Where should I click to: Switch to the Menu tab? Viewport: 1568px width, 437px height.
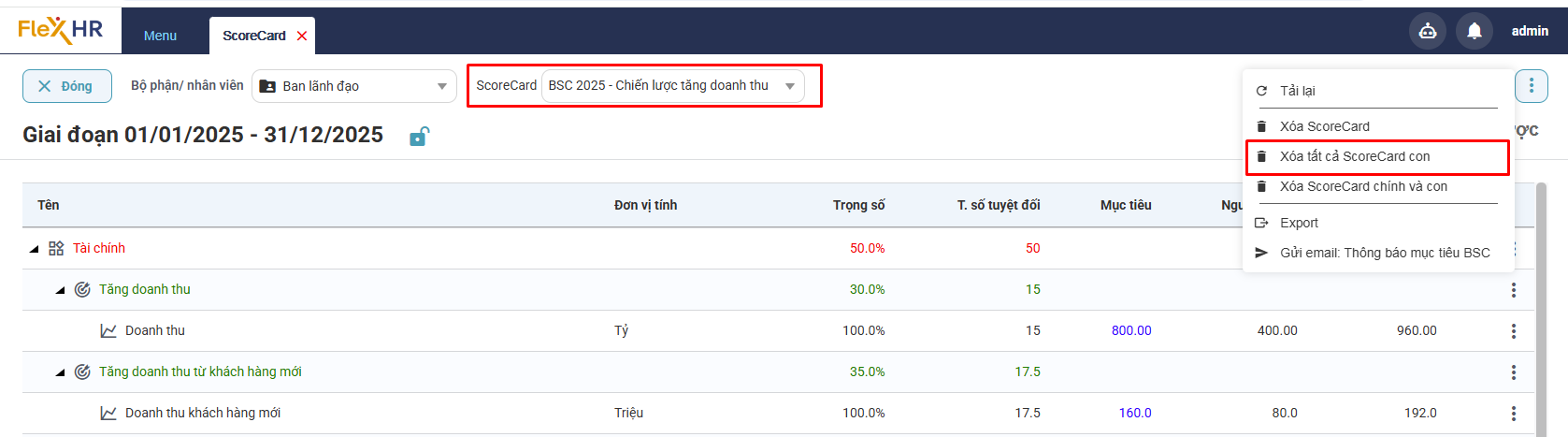(x=160, y=36)
